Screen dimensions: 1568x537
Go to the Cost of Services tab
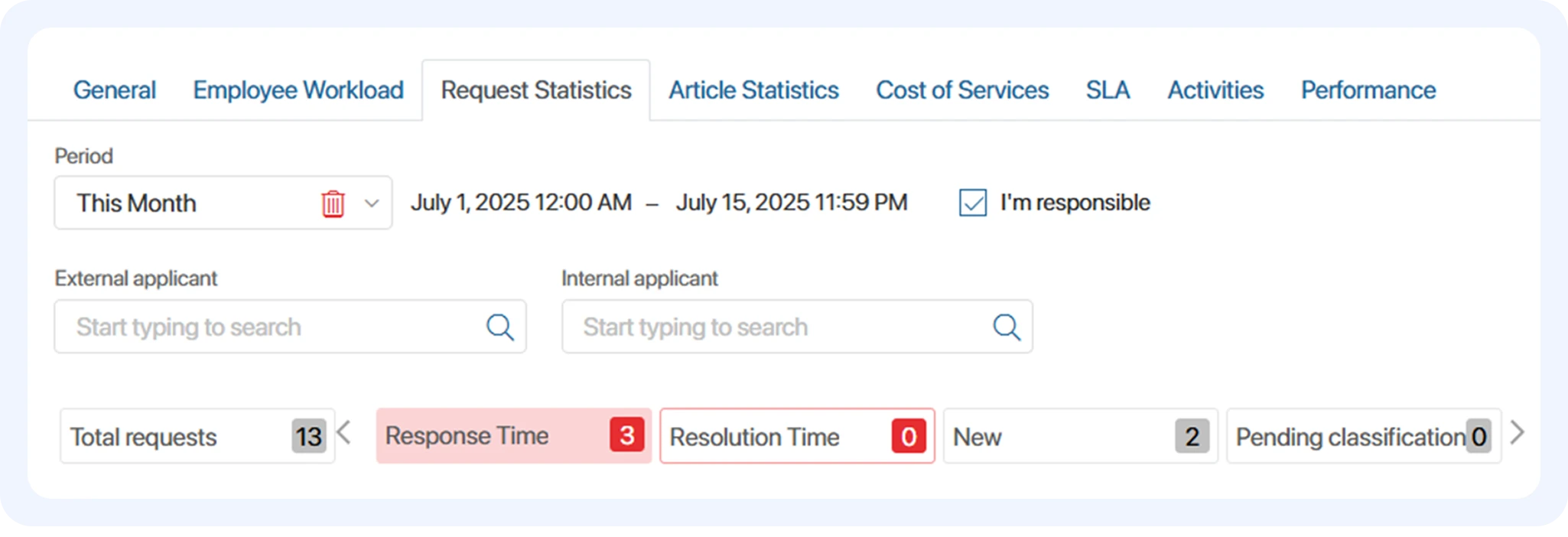tap(961, 90)
